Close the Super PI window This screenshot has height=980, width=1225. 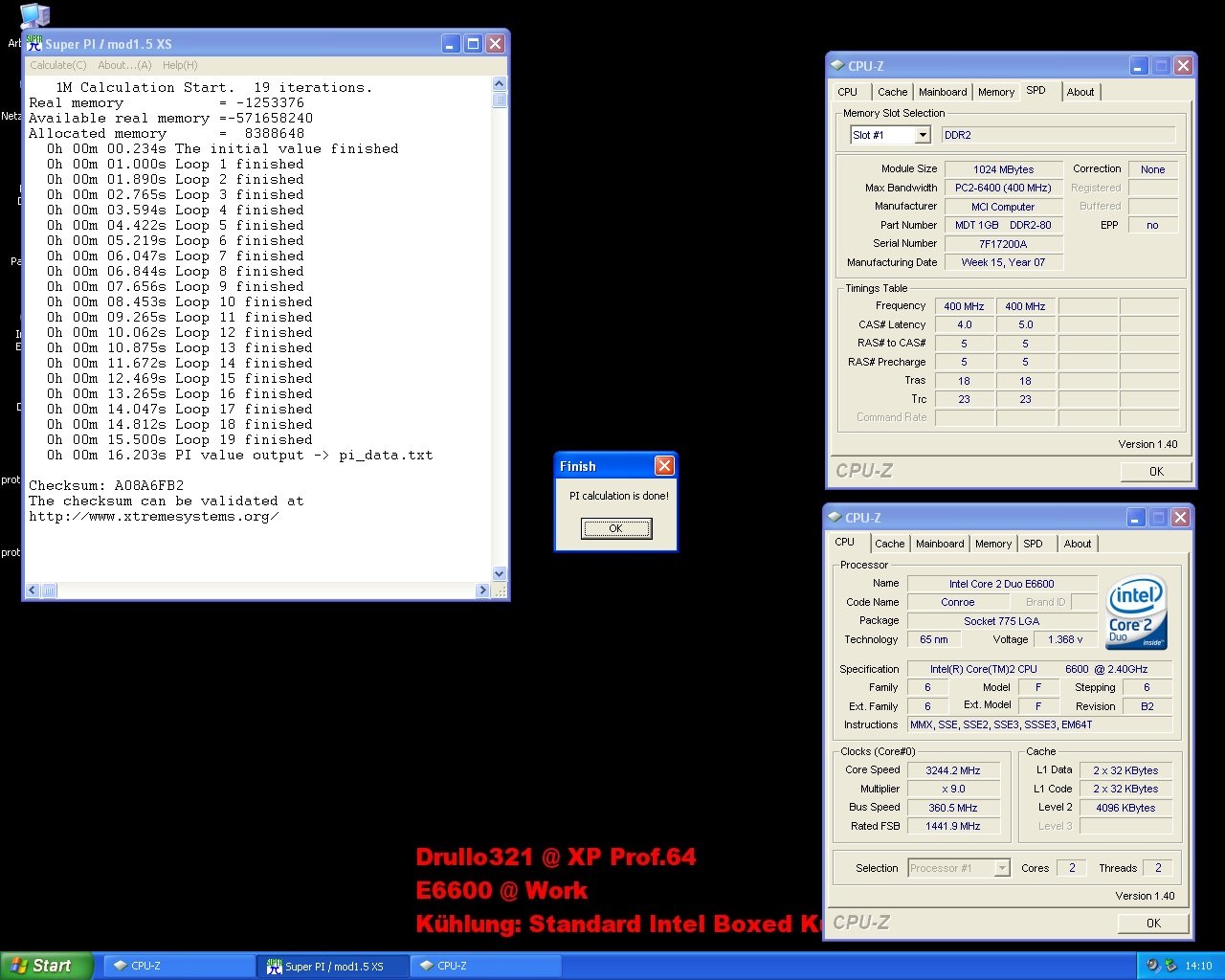coord(495,44)
